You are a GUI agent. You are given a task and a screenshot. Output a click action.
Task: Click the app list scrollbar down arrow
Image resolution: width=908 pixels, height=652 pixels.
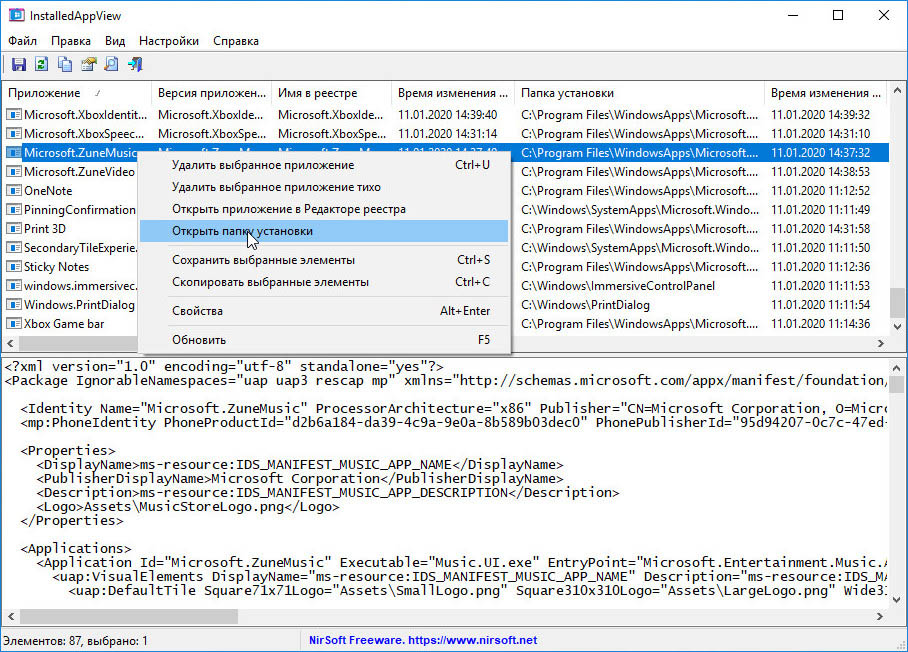pos(897,327)
